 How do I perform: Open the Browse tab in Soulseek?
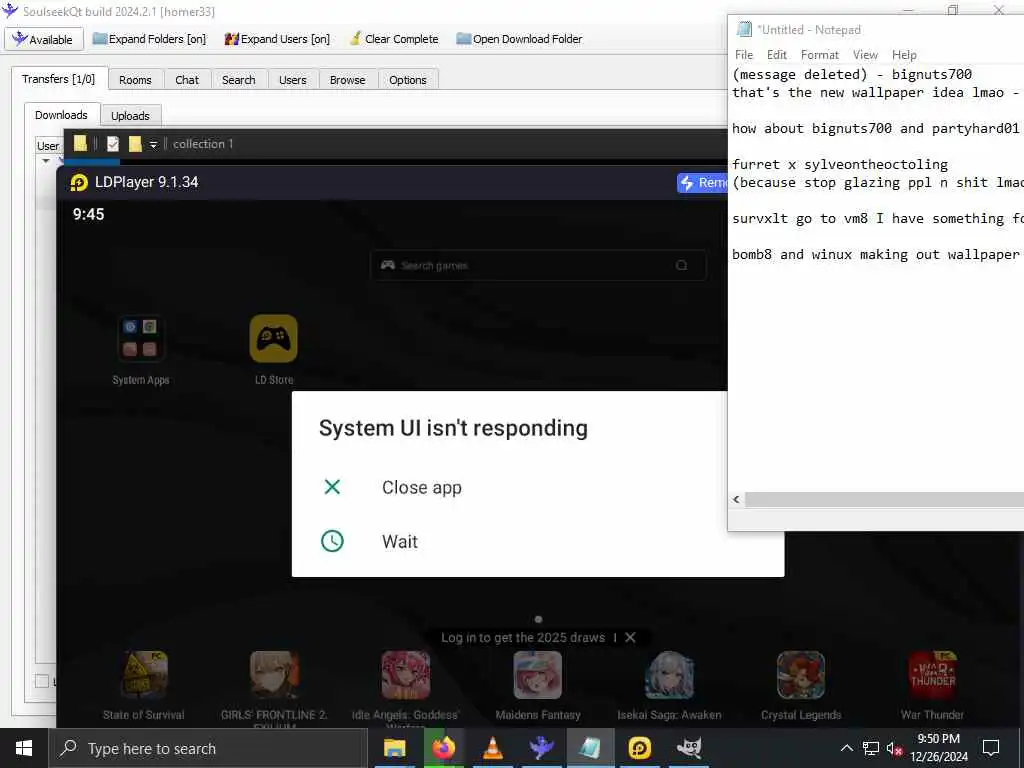click(x=347, y=80)
